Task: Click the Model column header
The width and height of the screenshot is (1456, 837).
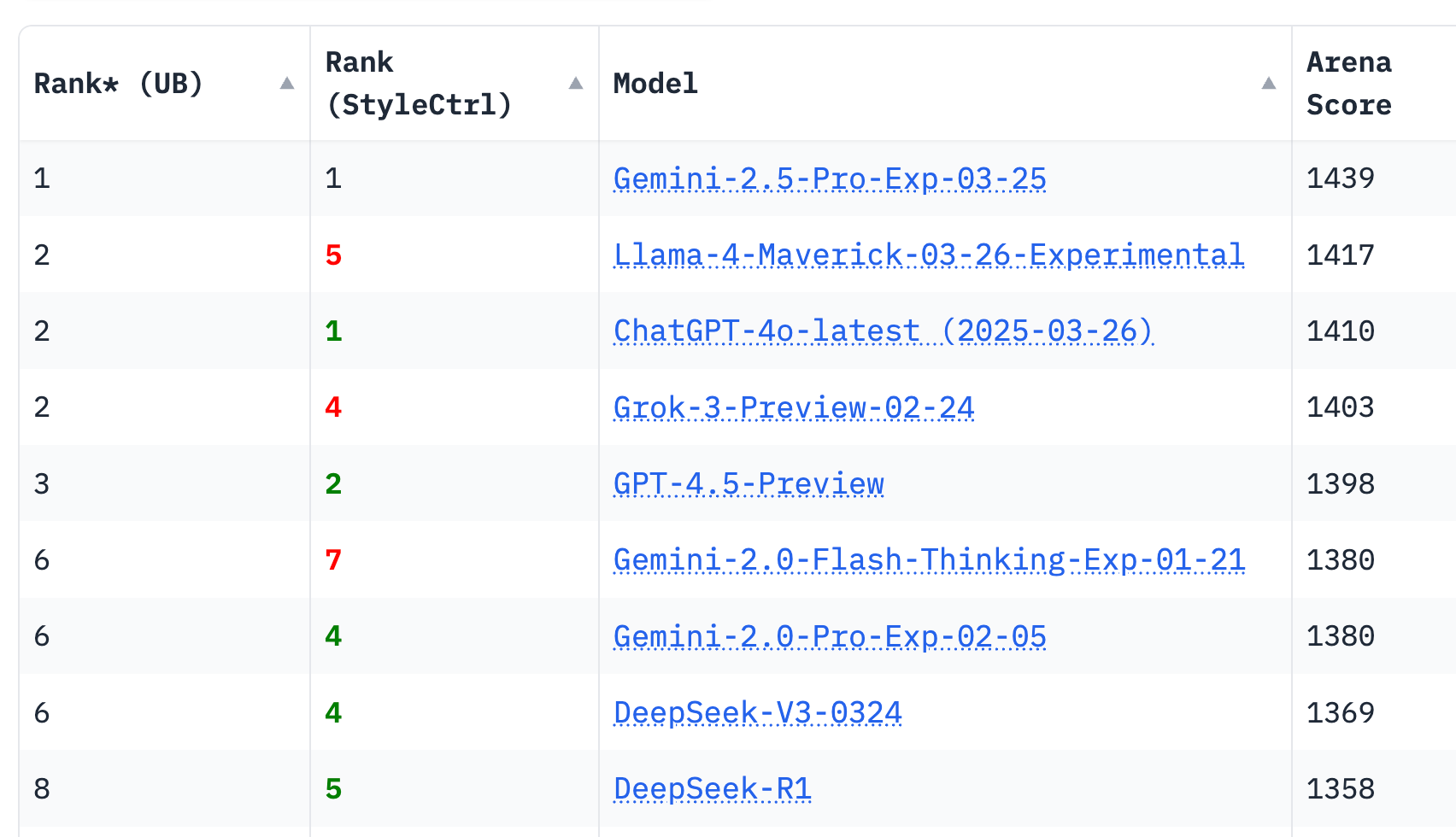Action: coord(945,84)
